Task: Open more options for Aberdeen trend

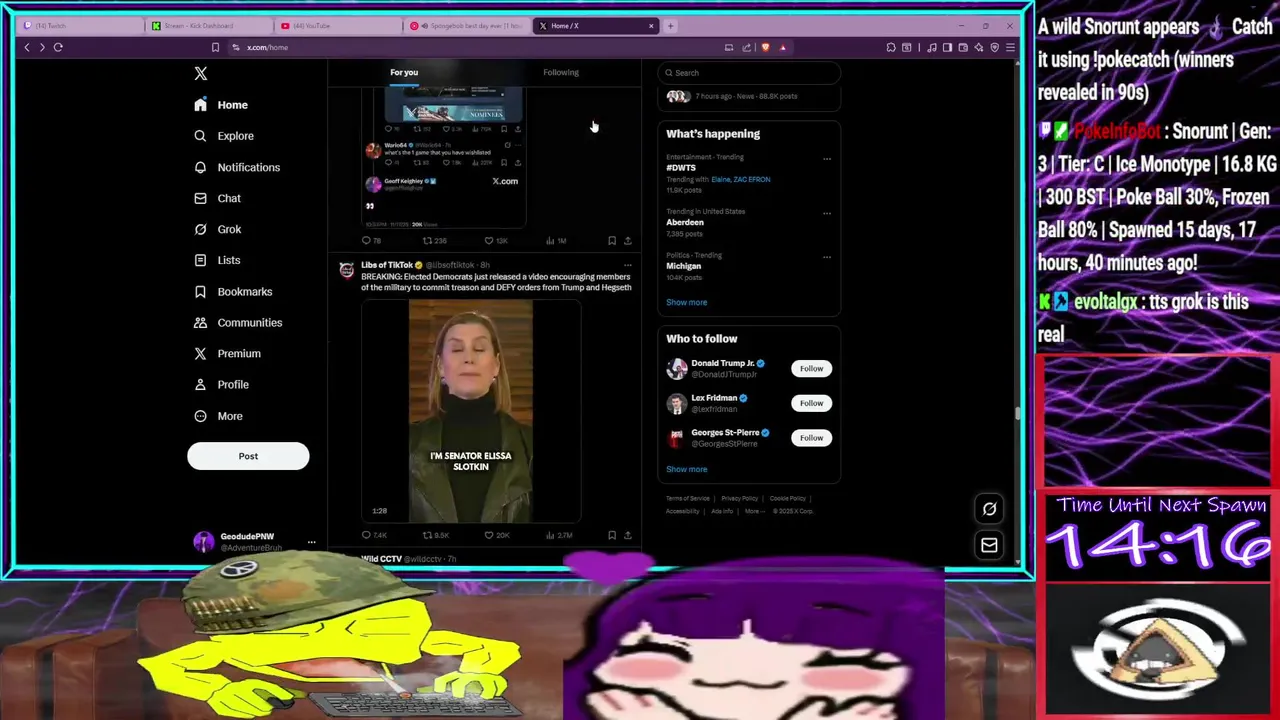Action: [827, 212]
